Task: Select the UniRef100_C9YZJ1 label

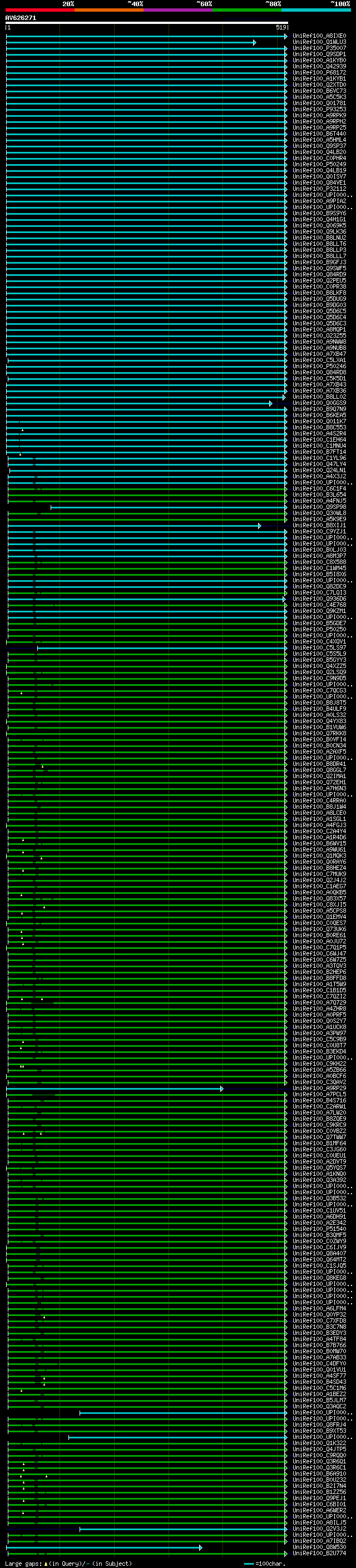Action: (x=319, y=531)
